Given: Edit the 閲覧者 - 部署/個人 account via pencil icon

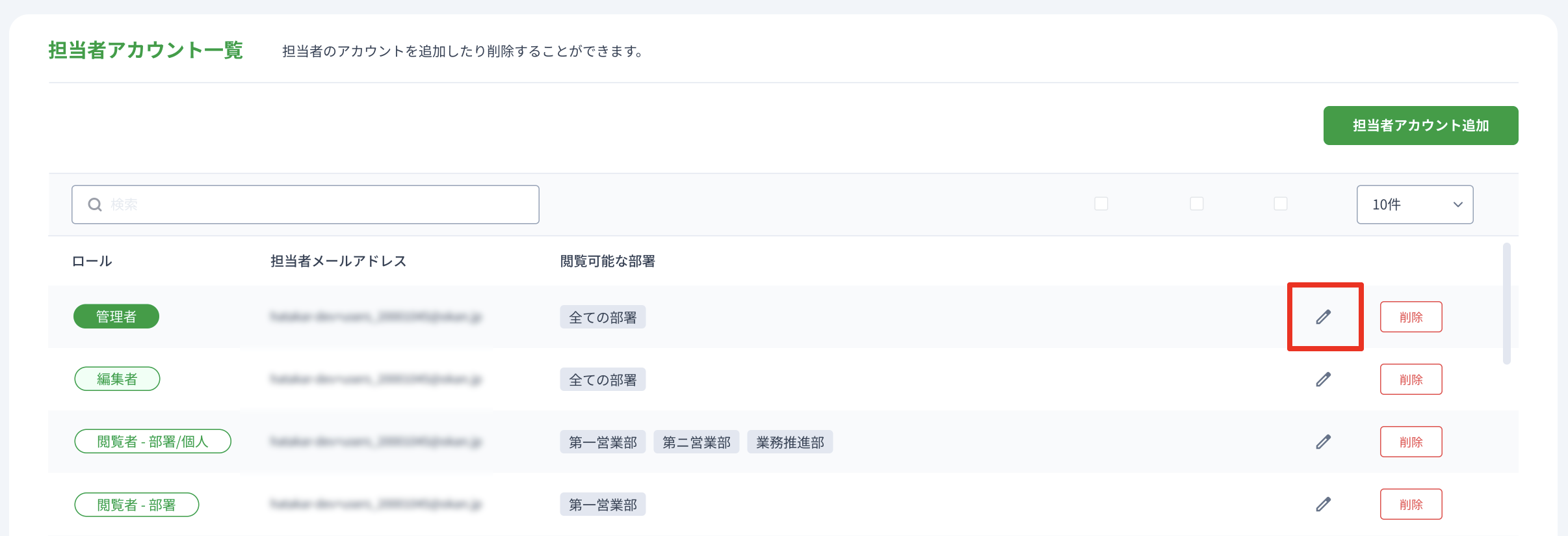Looking at the screenshot, I should [1324, 442].
